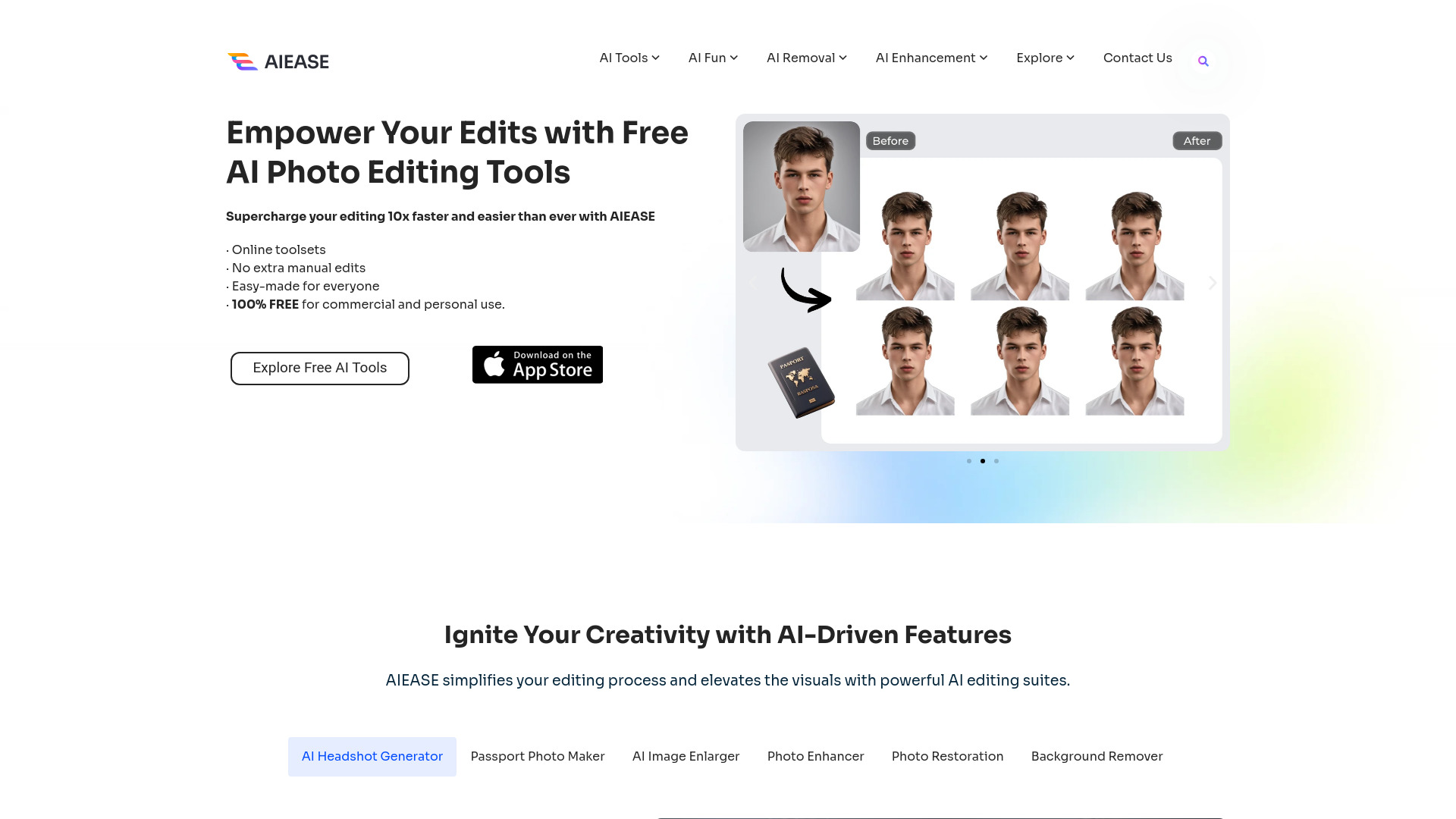The image size is (1456, 819).
Task: Click the AI Image Enlarger icon
Action: coord(686,756)
